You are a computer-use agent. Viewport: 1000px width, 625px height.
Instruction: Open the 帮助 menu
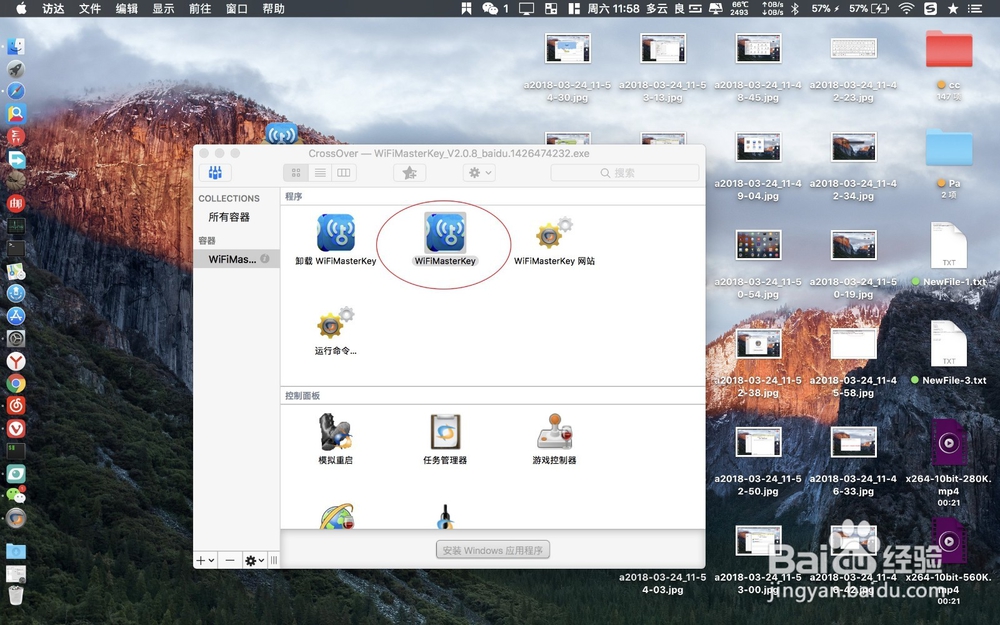click(274, 8)
